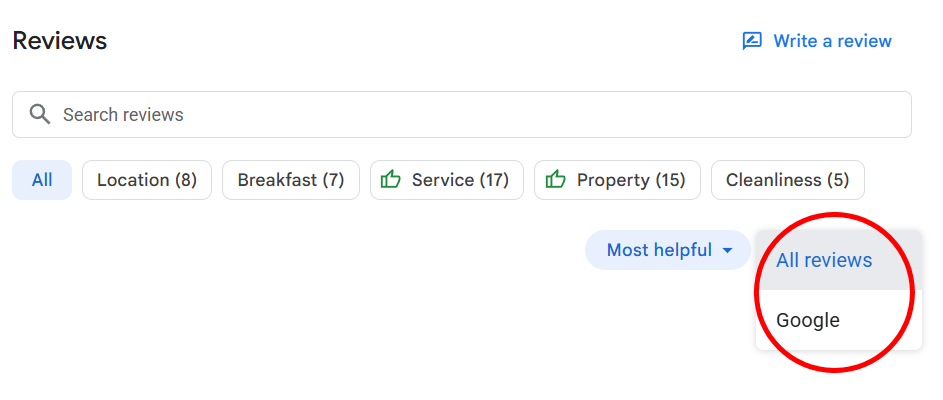The width and height of the screenshot is (943, 400).
Task: Open the Most helpful sort dropdown
Action: pos(668,250)
